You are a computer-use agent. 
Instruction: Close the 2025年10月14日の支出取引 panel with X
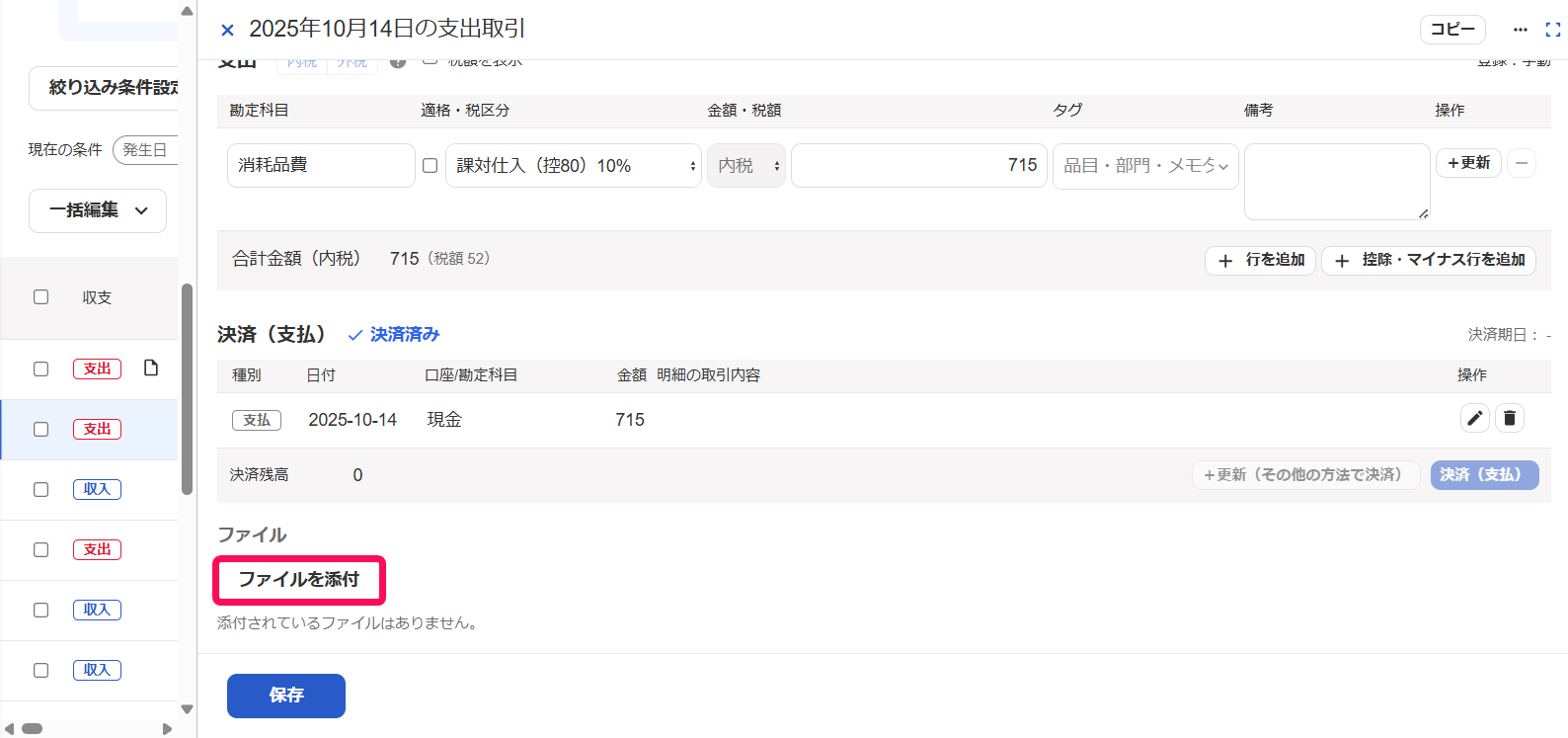[x=227, y=30]
